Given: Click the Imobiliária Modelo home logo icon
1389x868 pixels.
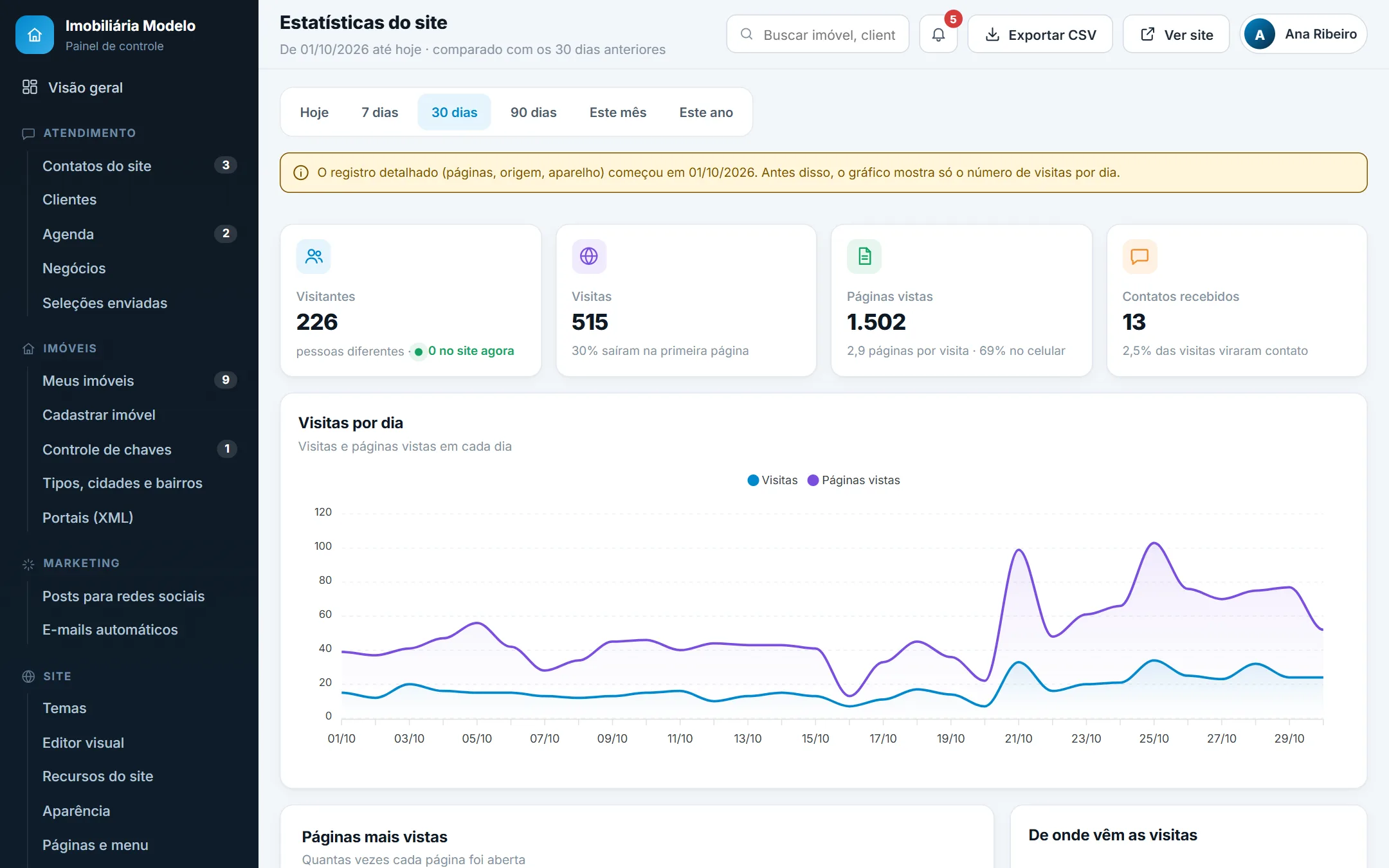Looking at the screenshot, I should coord(35,35).
